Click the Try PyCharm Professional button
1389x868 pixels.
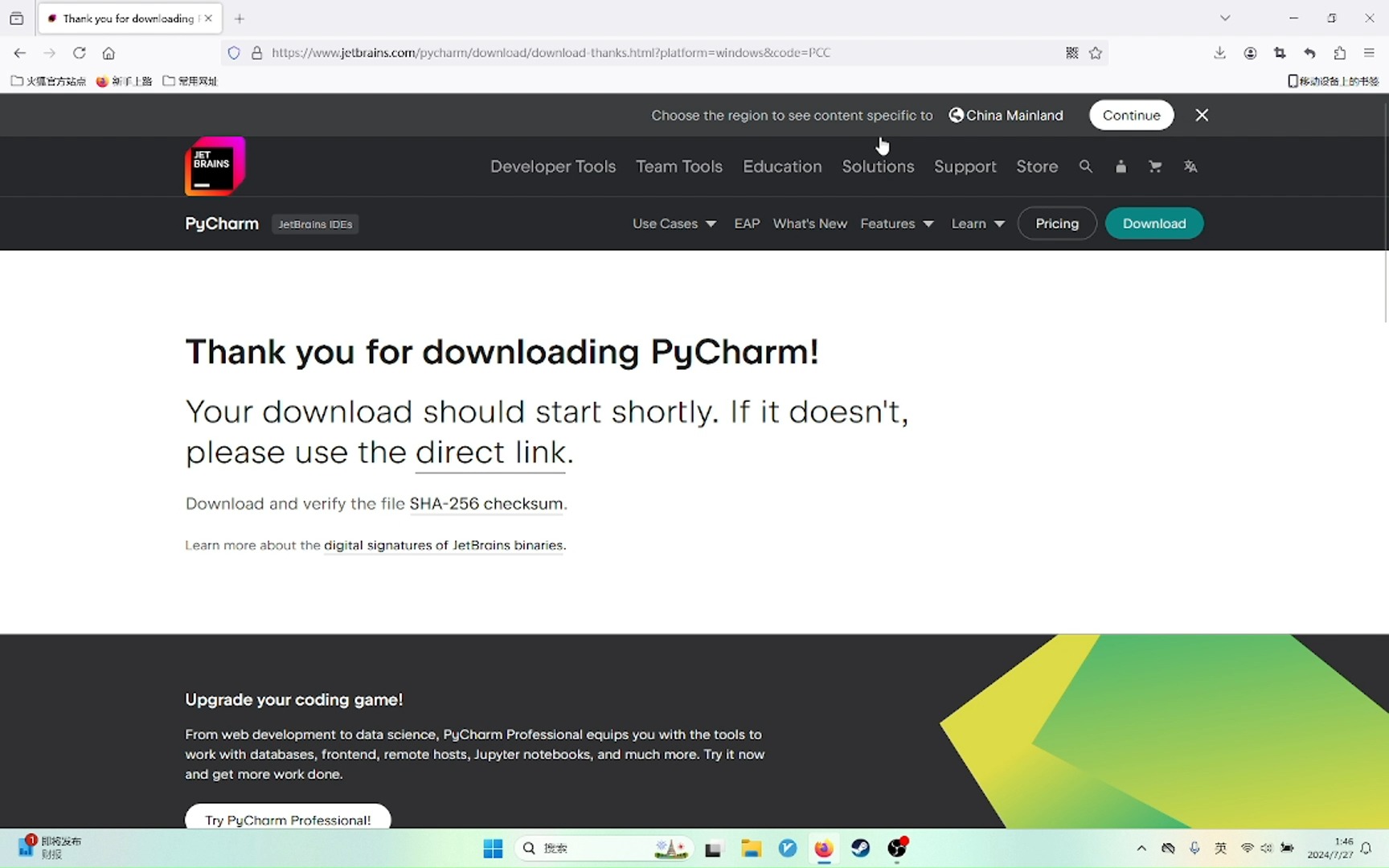(288, 820)
